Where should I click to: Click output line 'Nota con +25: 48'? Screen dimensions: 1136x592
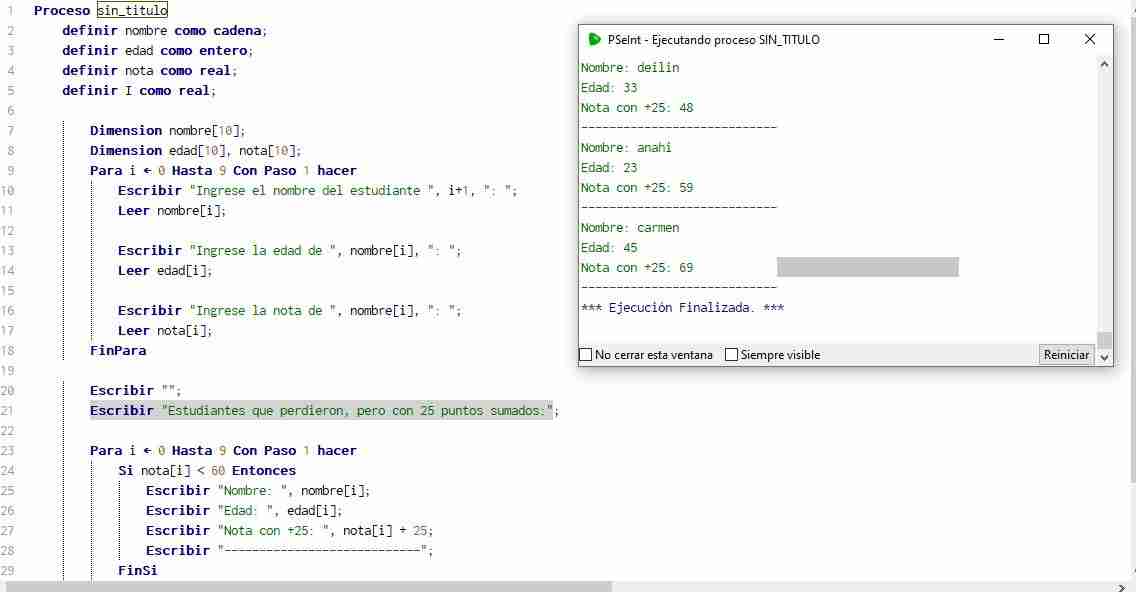(x=637, y=108)
